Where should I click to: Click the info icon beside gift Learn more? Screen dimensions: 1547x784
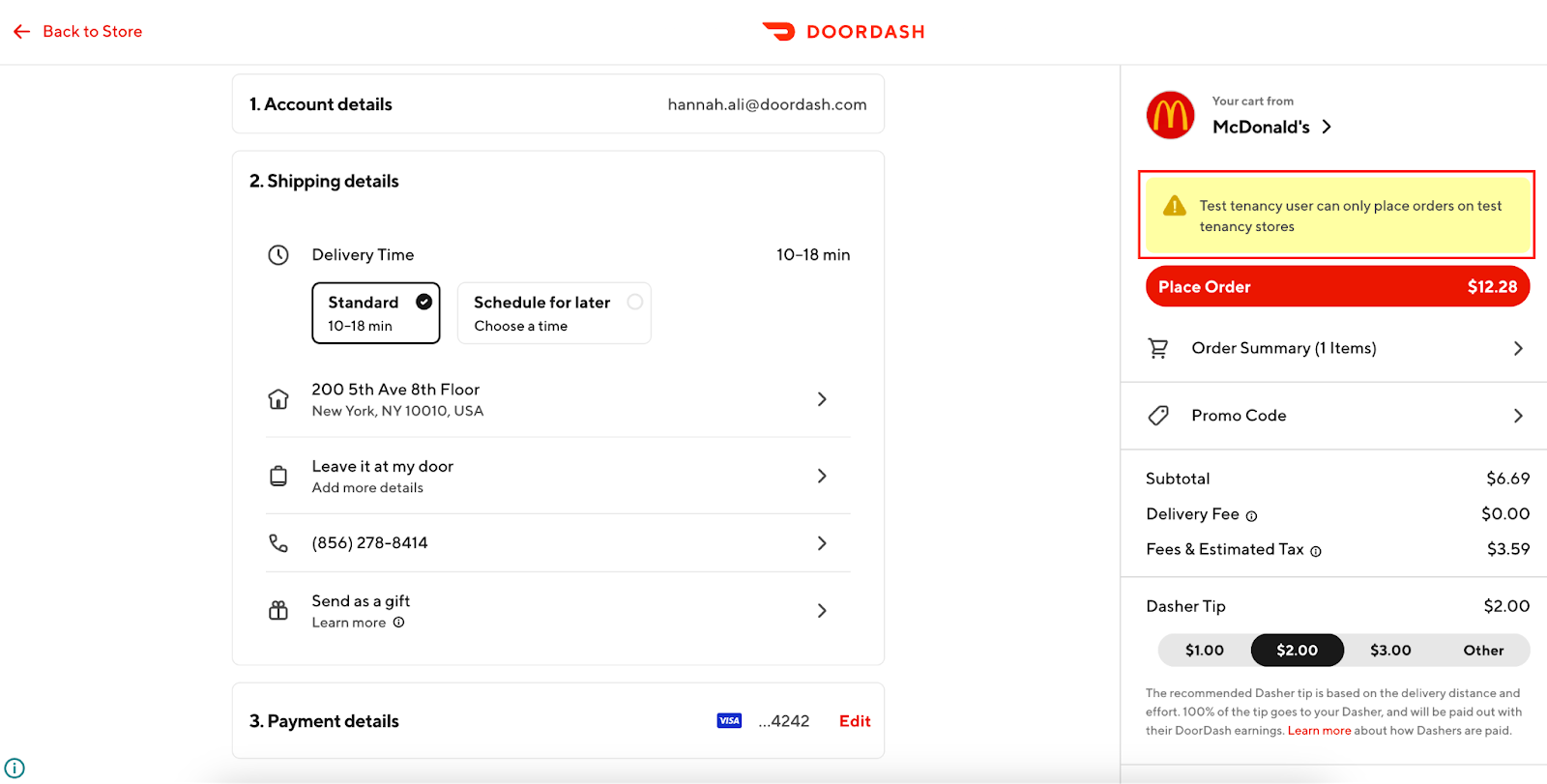point(398,623)
